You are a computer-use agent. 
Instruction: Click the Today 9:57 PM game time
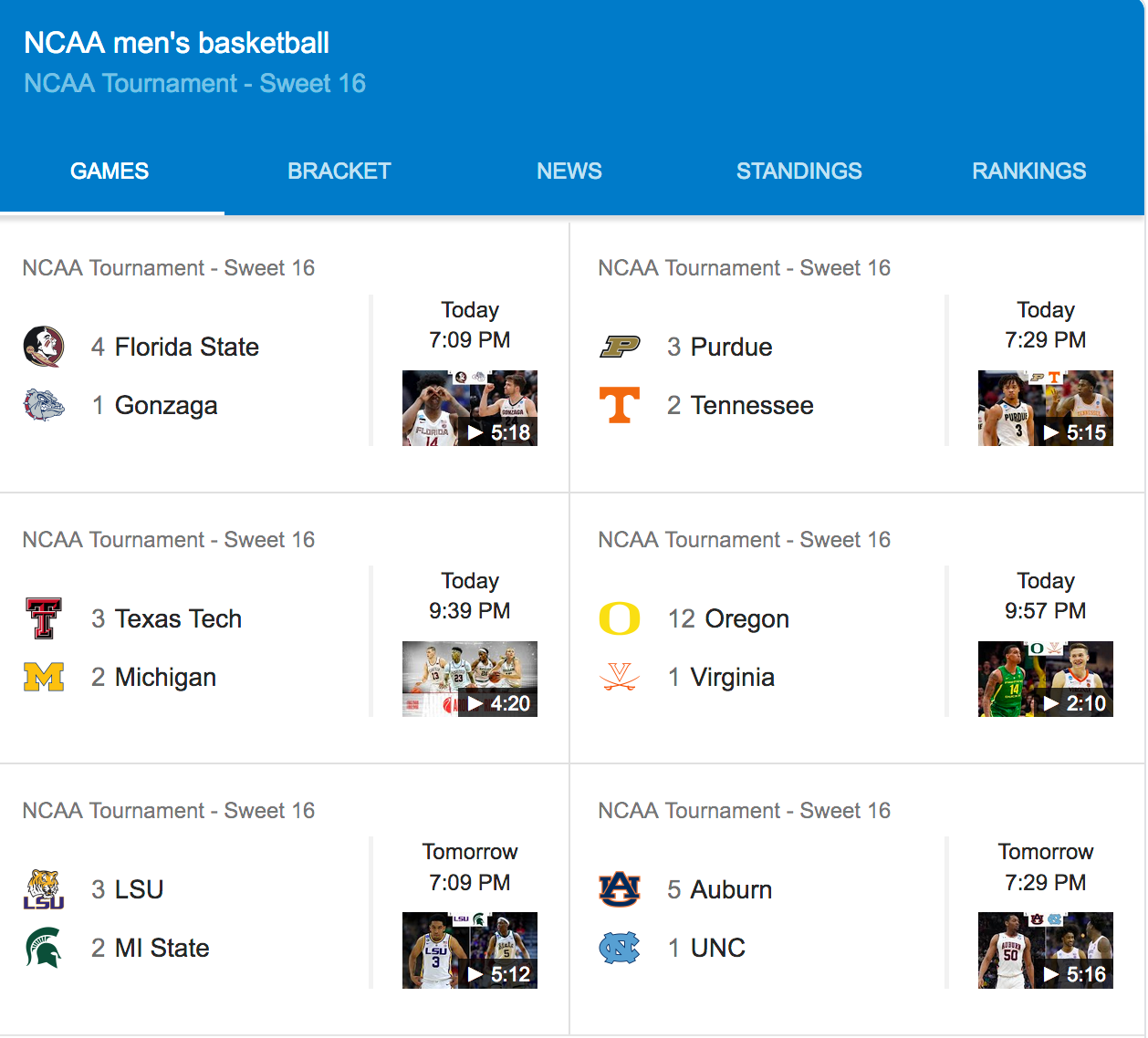1046,596
